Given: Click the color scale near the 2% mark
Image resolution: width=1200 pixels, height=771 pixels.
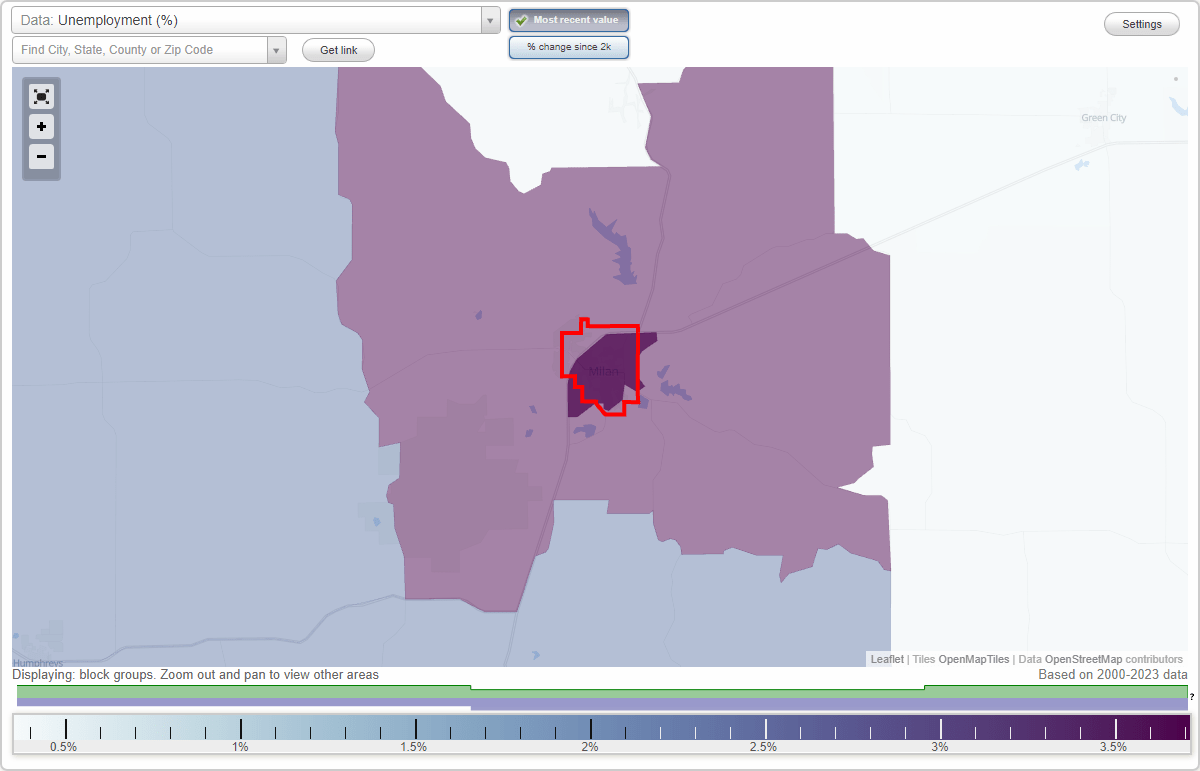Looking at the screenshot, I should (590, 727).
